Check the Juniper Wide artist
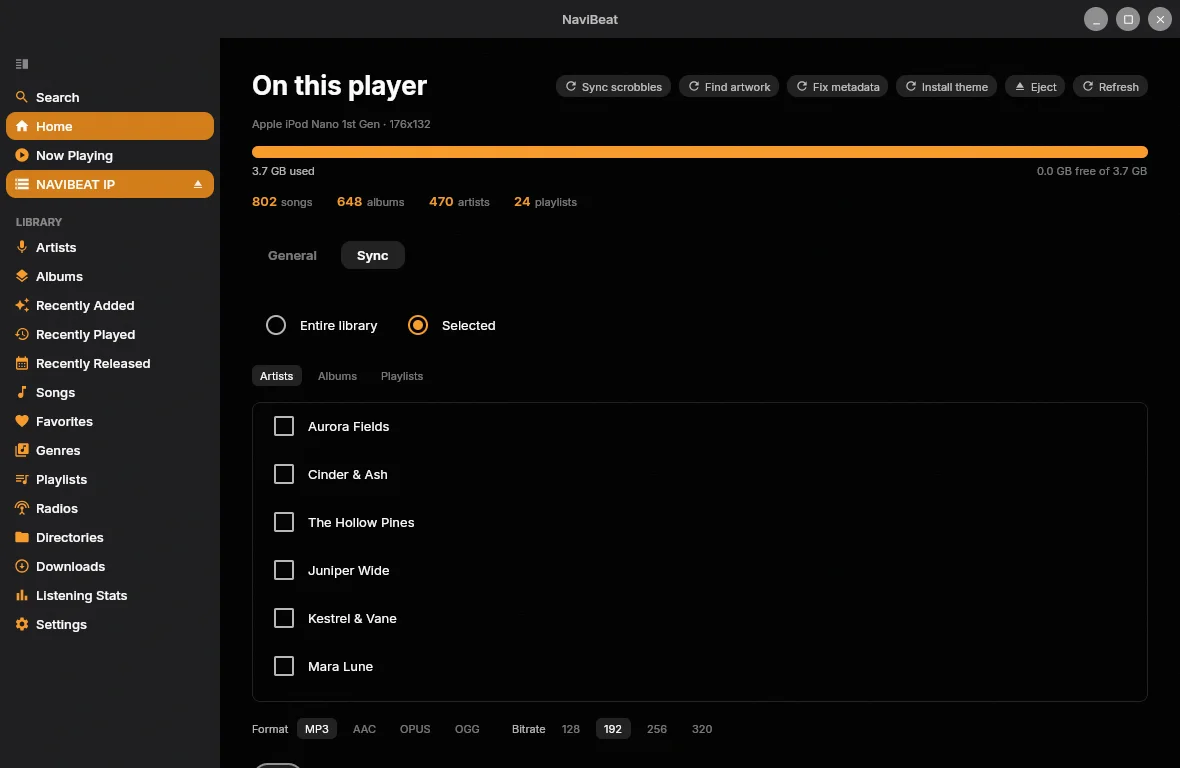The height and width of the screenshot is (768, 1180). click(x=284, y=570)
